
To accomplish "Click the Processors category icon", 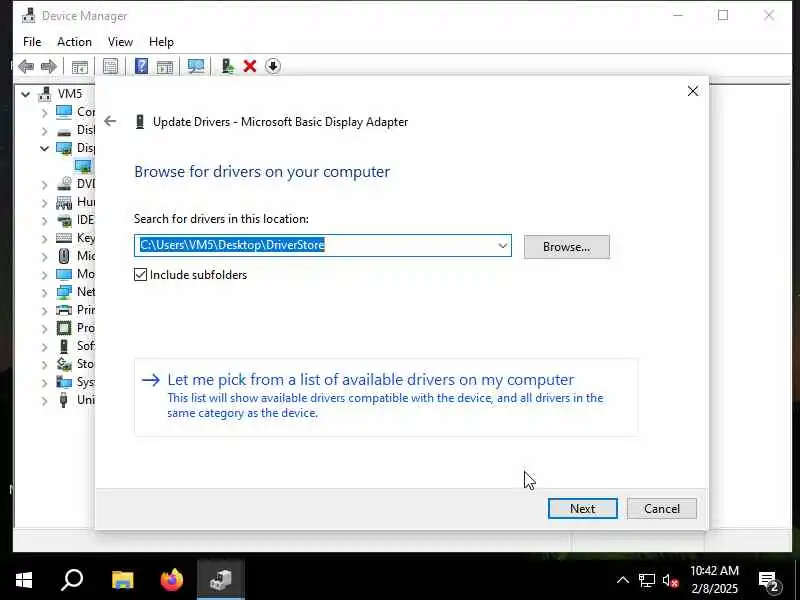I will pos(64,328).
